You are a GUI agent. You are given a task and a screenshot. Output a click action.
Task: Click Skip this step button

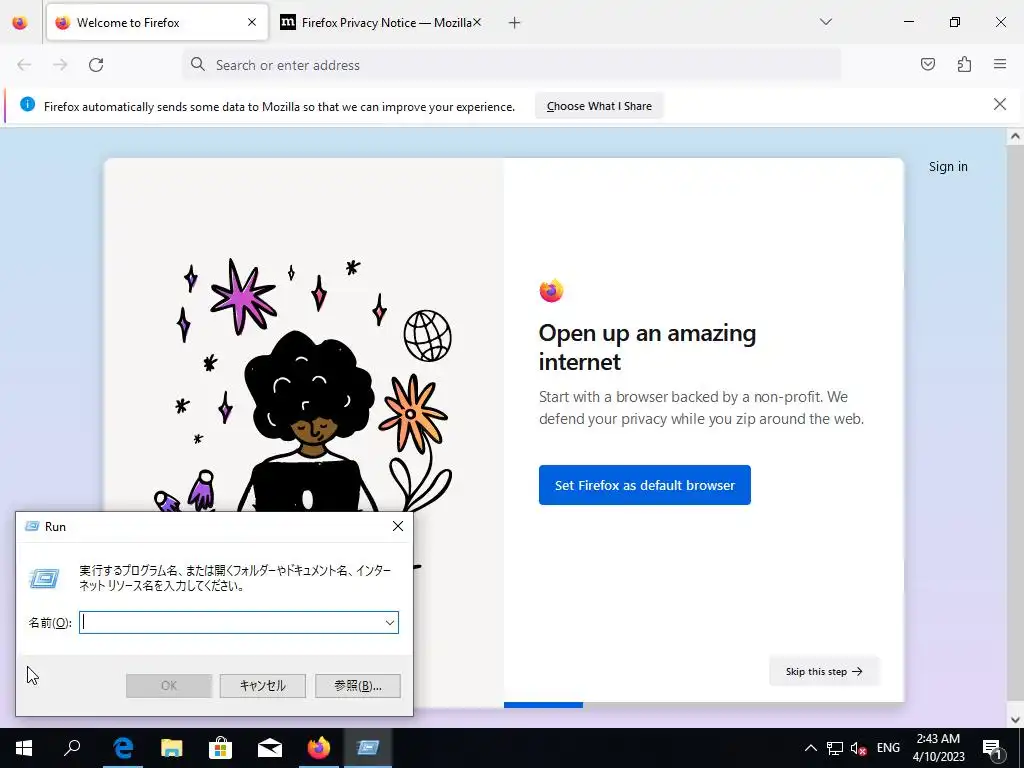pyautogui.click(x=824, y=671)
